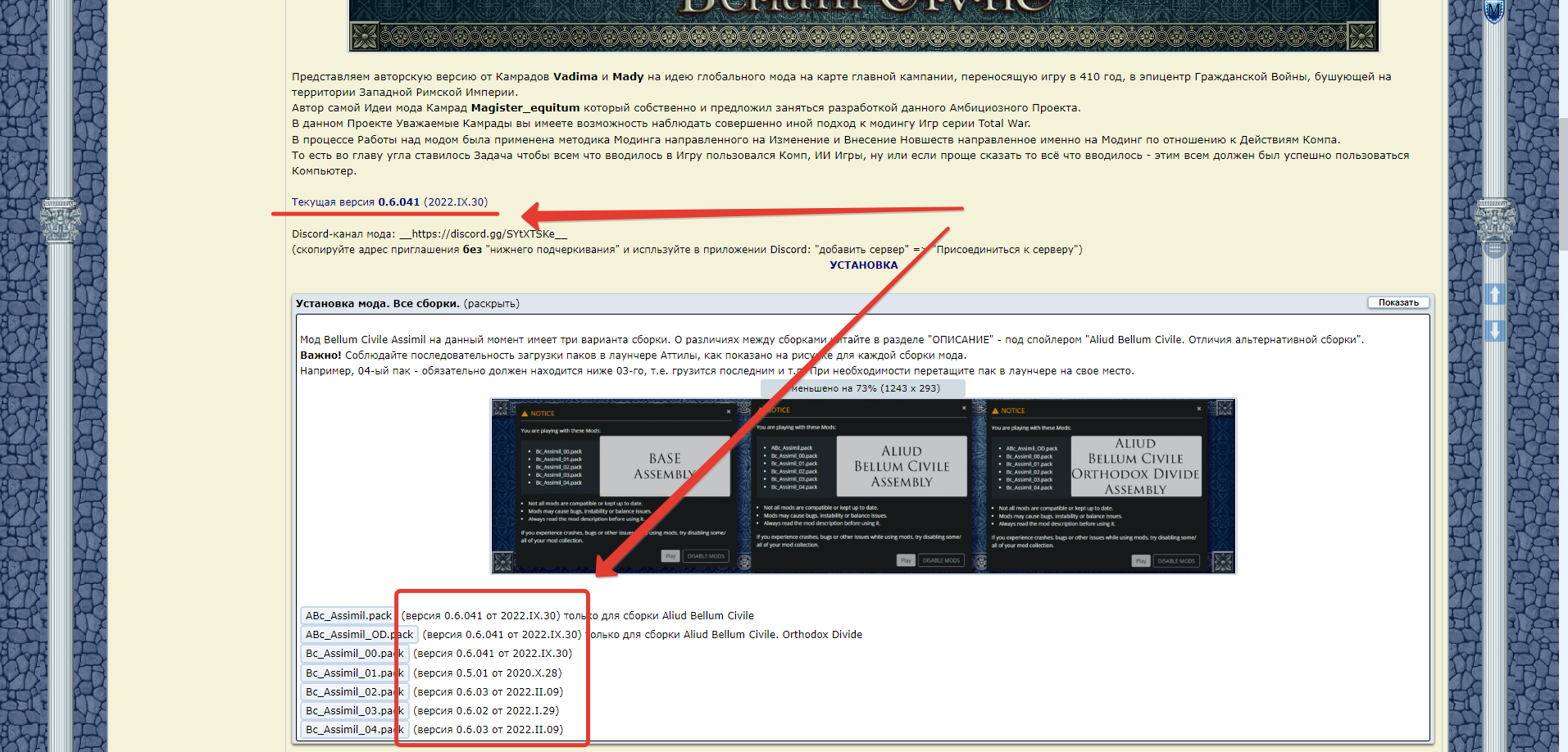Viewport: 1568px width, 752px height.
Task: Click the Discord invite address https://discord.gg/SYtXTSKe
Action: (483, 234)
